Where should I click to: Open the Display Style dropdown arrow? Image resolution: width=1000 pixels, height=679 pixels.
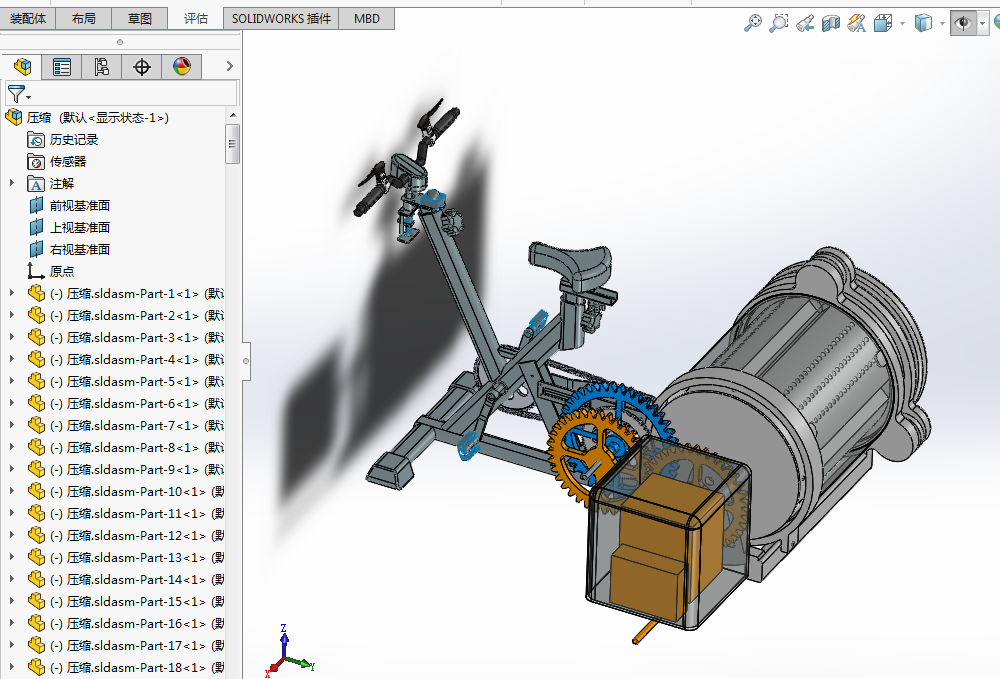tap(942, 24)
